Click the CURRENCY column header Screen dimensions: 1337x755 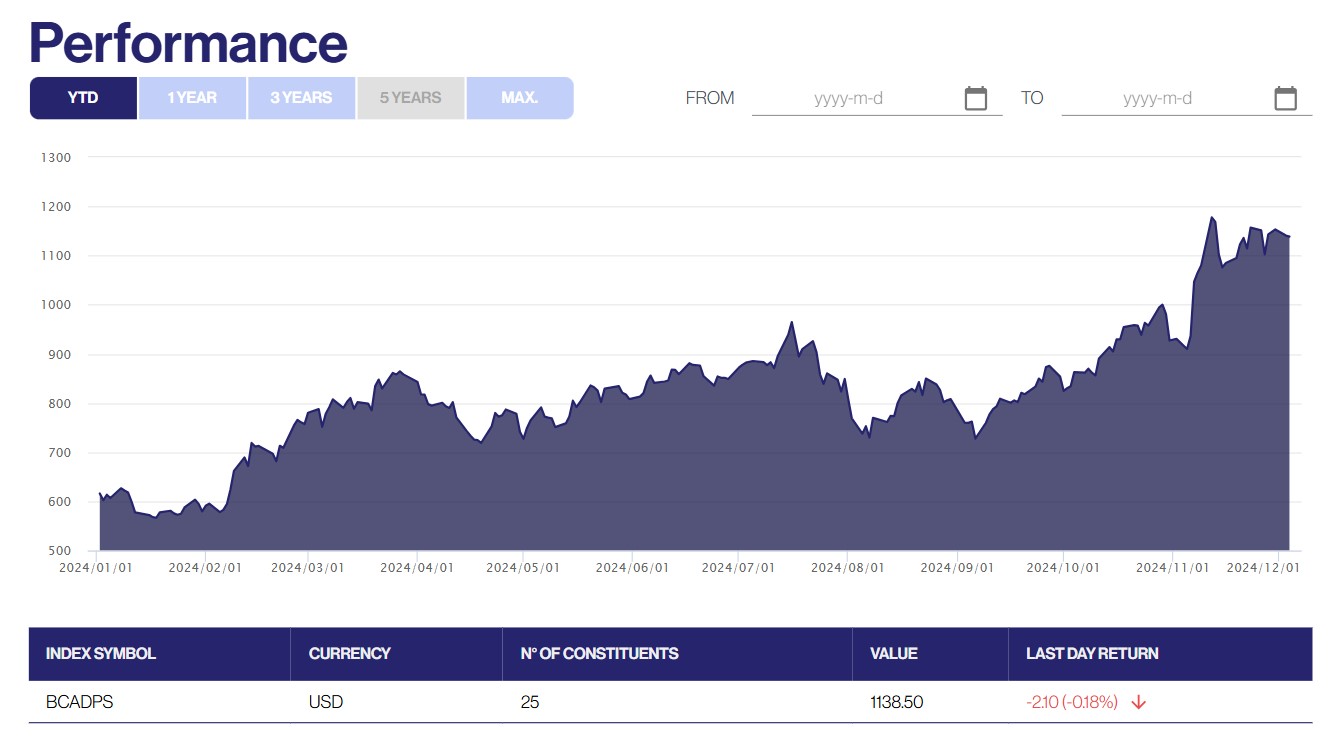pos(349,654)
